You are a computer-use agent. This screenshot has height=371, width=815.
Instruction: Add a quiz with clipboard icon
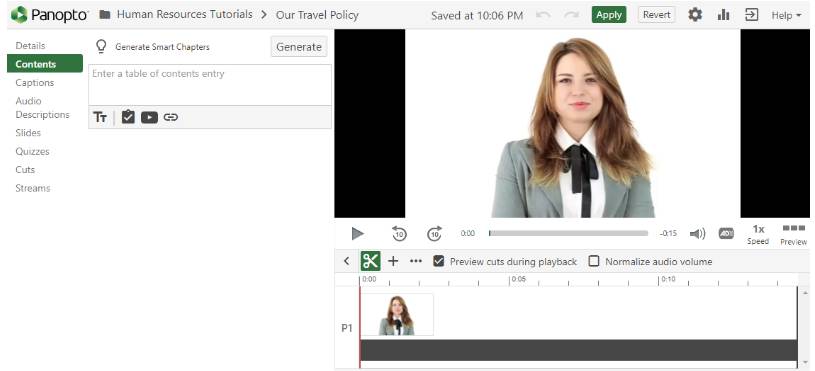click(x=128, y=117)
